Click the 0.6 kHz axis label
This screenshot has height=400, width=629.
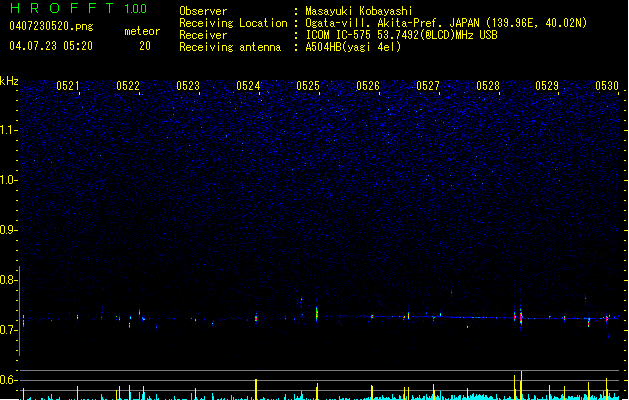click(8, 380)
